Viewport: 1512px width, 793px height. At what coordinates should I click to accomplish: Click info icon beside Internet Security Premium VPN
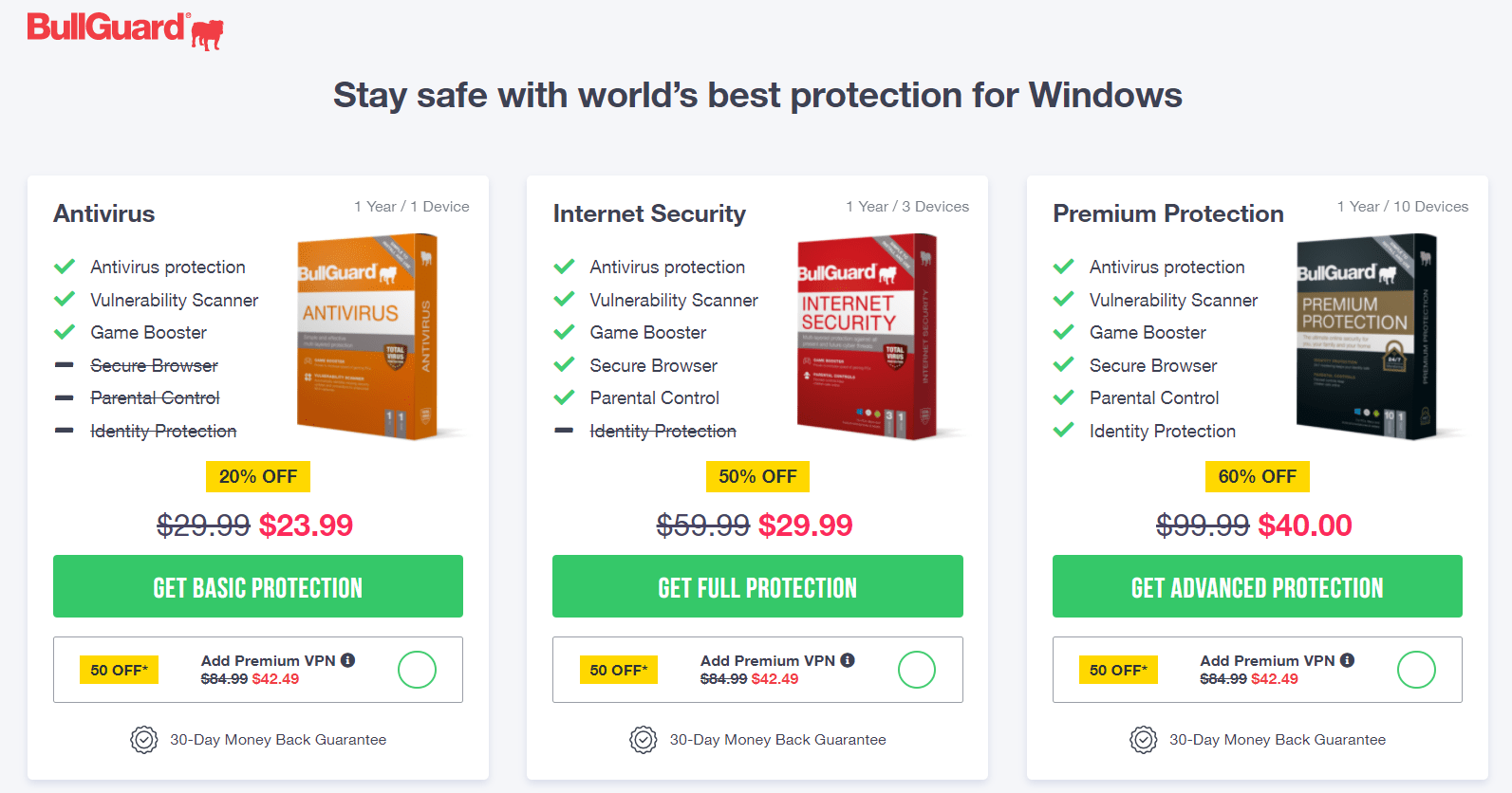click(x=848, y=660)
